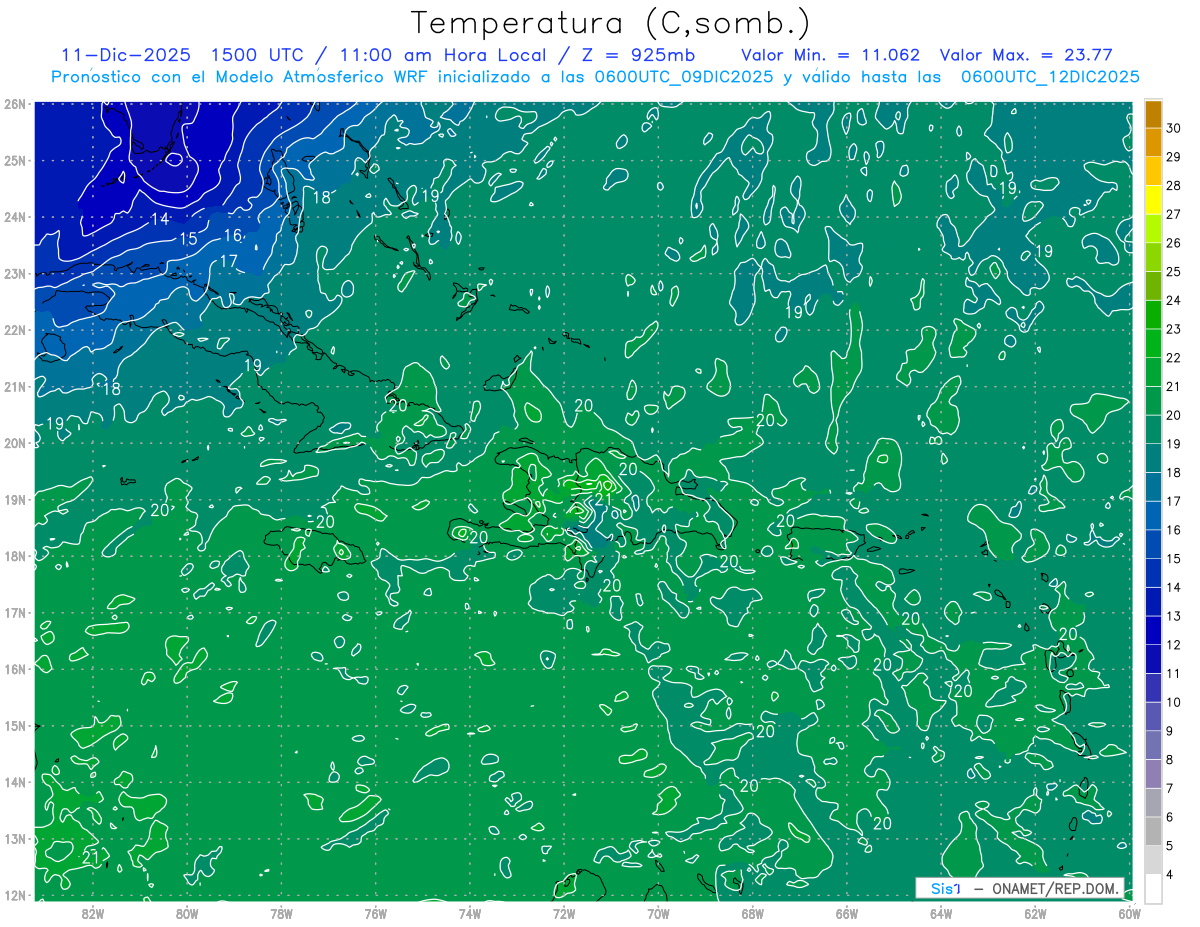
Task: Pick the dark blue swatch between 12 and 13
Action: click(1154, 630)
